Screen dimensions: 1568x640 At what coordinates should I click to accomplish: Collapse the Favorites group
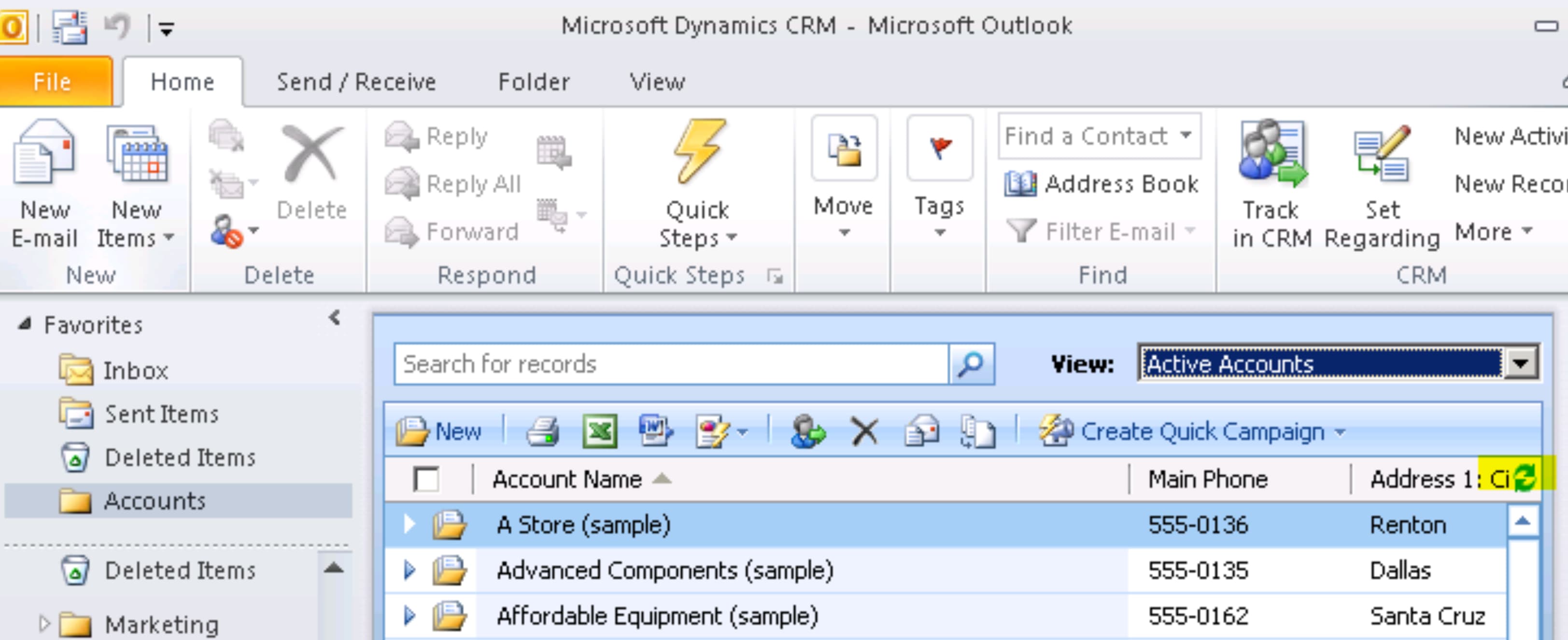coord(24,323)
